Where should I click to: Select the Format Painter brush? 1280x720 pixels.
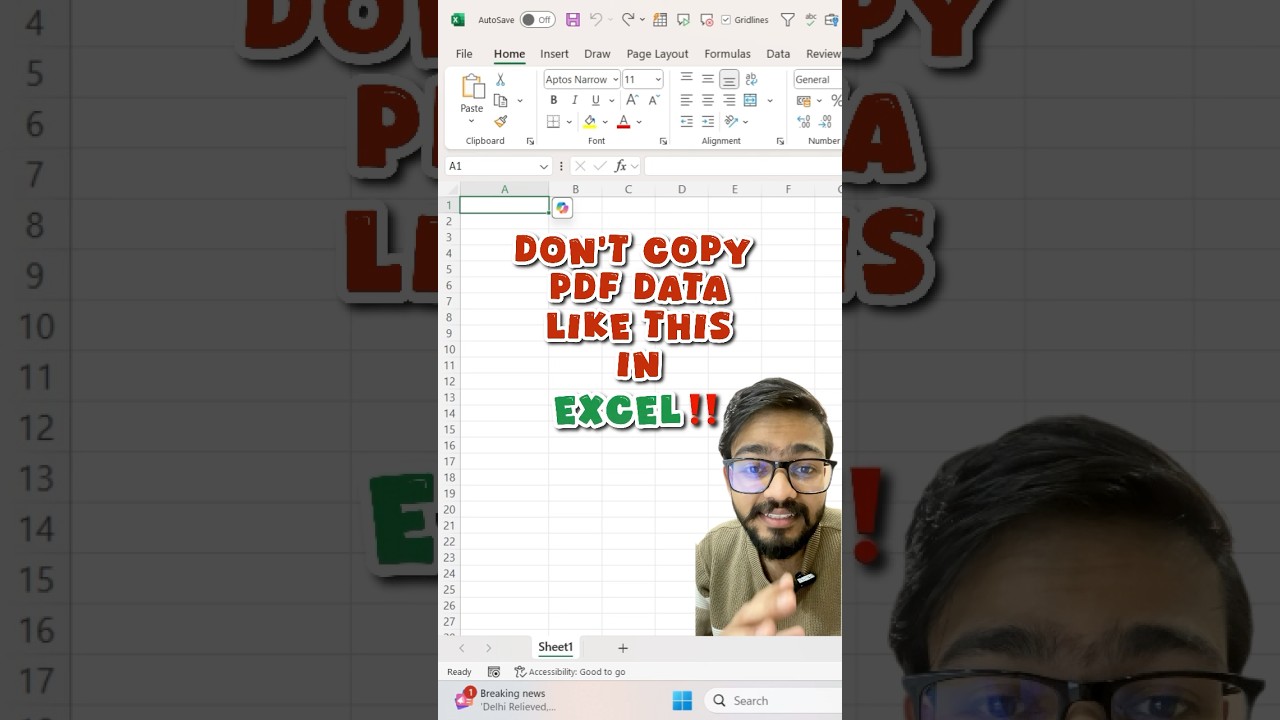(x=501, y=121)
